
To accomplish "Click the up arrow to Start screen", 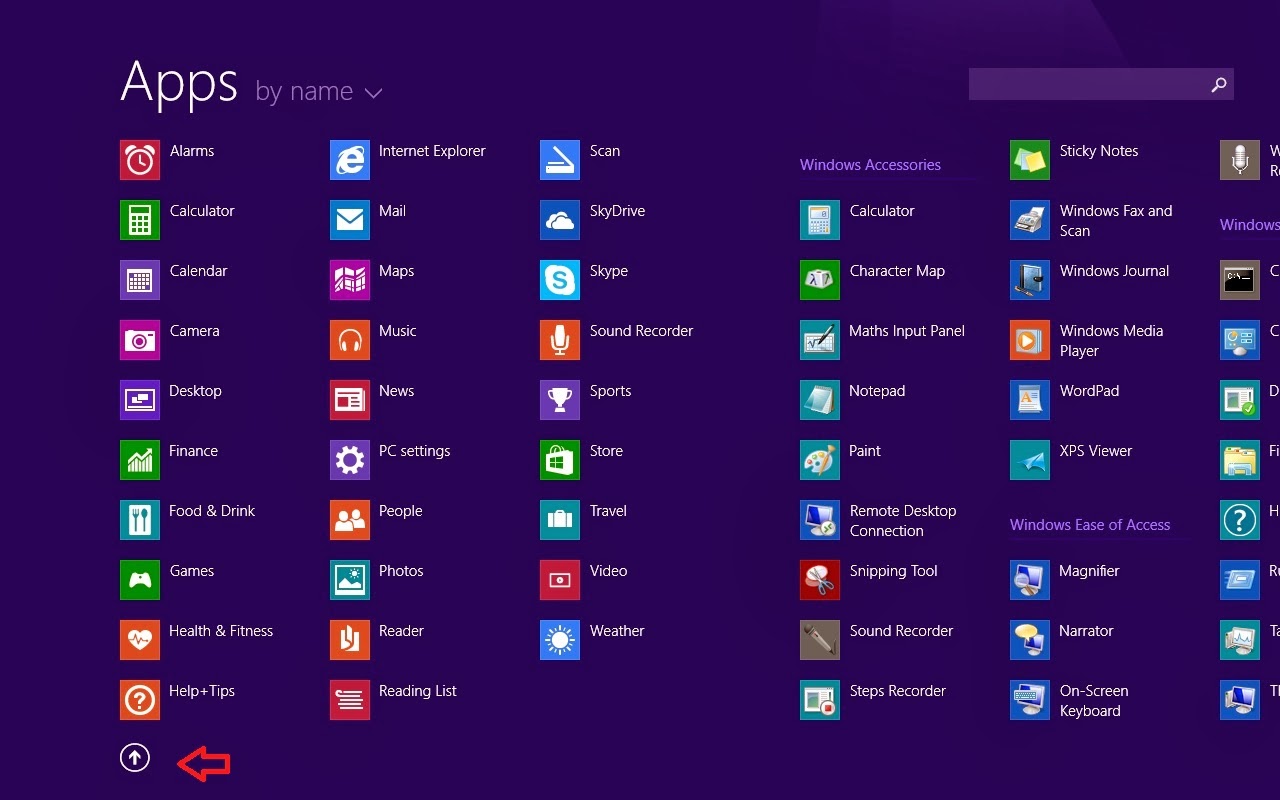I will (135, 758).
